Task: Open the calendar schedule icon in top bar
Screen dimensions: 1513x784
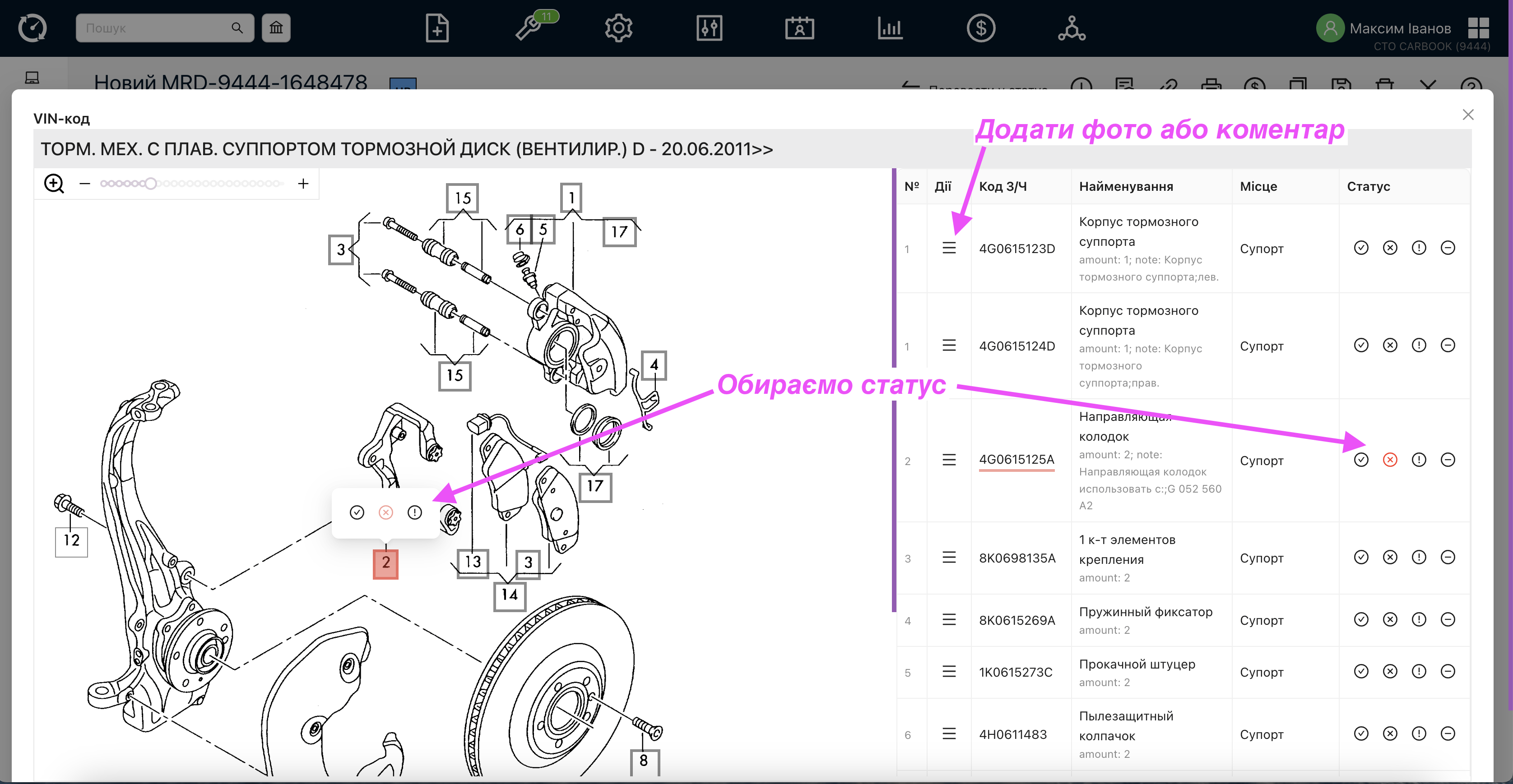Action: tap(799, 28)
